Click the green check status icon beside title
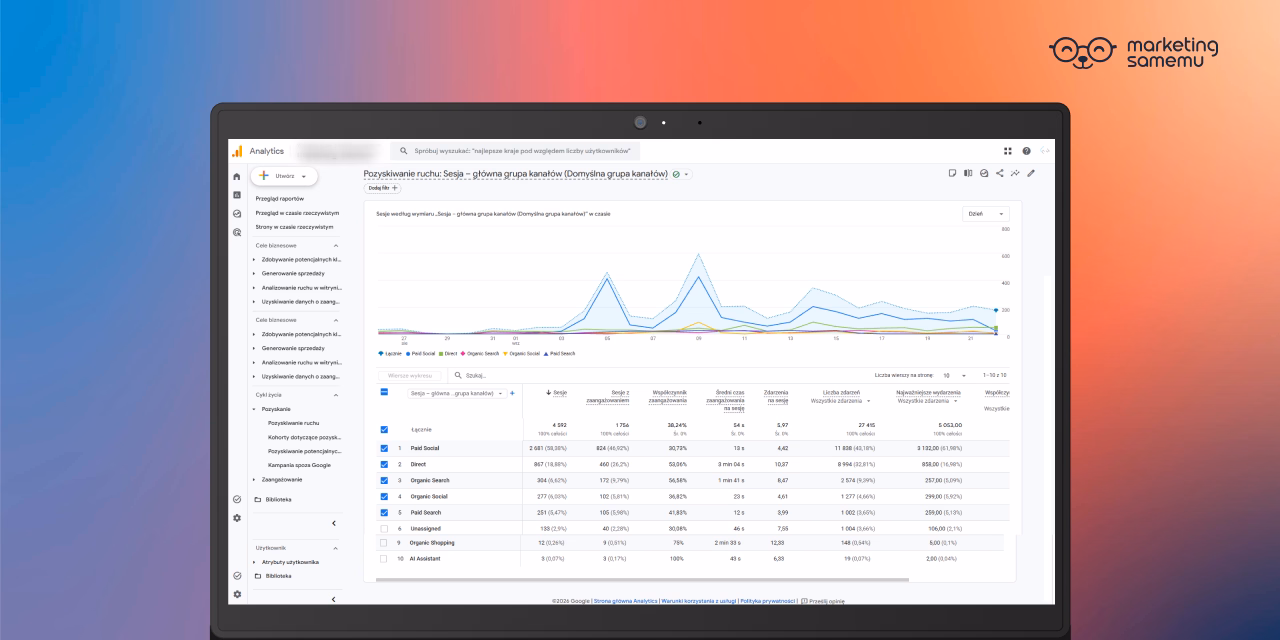The image size is (1280, 640). tap(677, 174)
